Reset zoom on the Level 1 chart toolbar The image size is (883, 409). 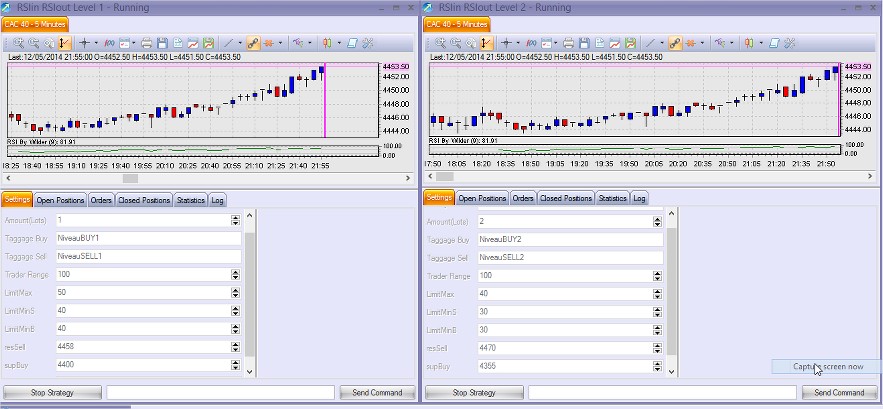coord(49,43)
